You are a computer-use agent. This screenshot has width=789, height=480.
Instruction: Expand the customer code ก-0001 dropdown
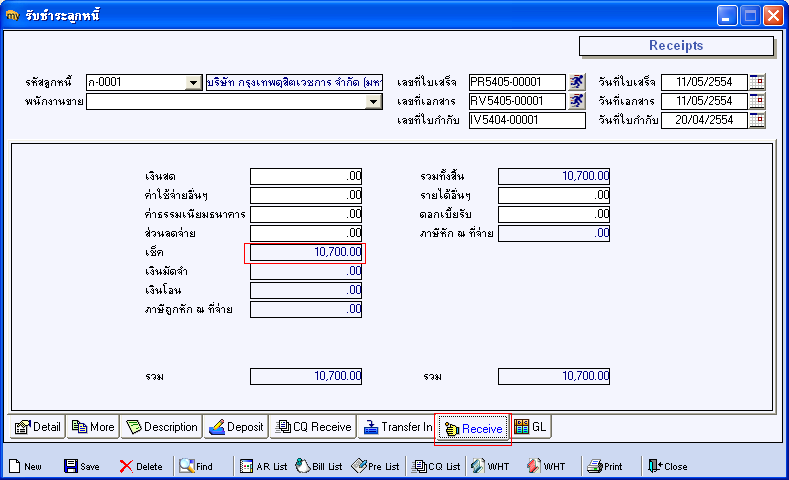[194, 83]
